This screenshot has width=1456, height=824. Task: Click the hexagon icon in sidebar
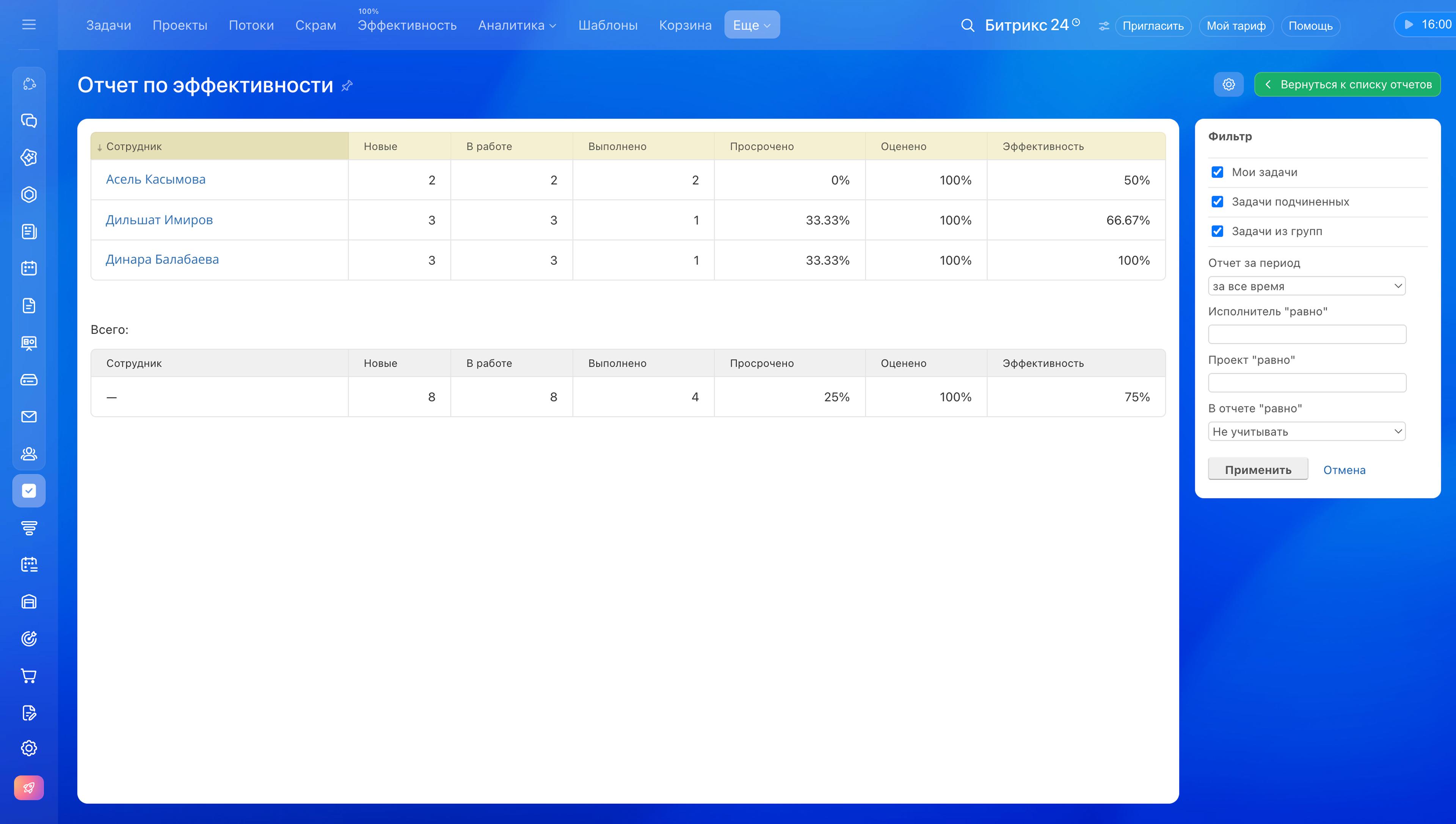(x=29, y=195)
